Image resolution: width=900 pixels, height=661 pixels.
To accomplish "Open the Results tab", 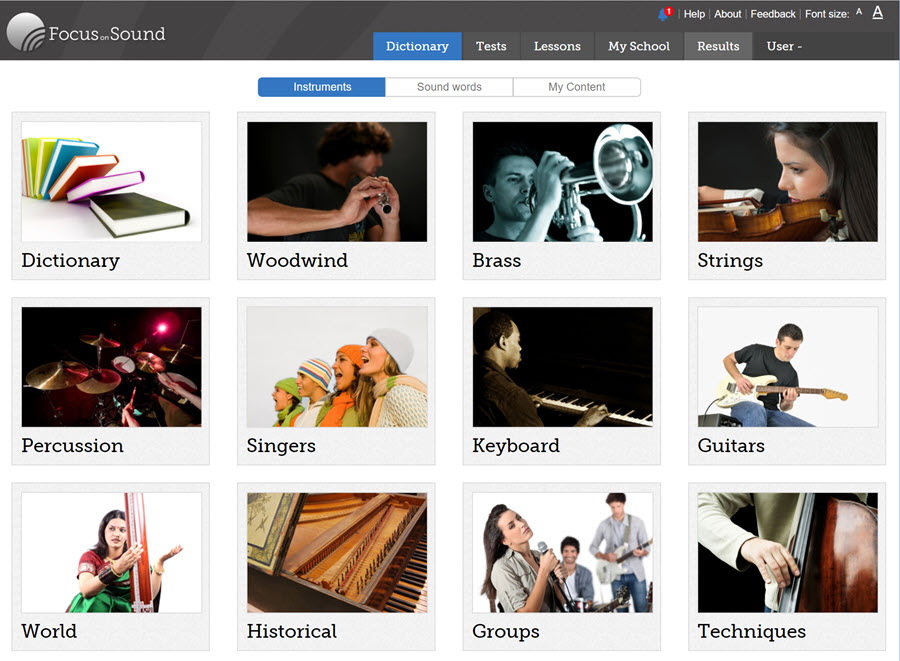I will coord(718,46).
